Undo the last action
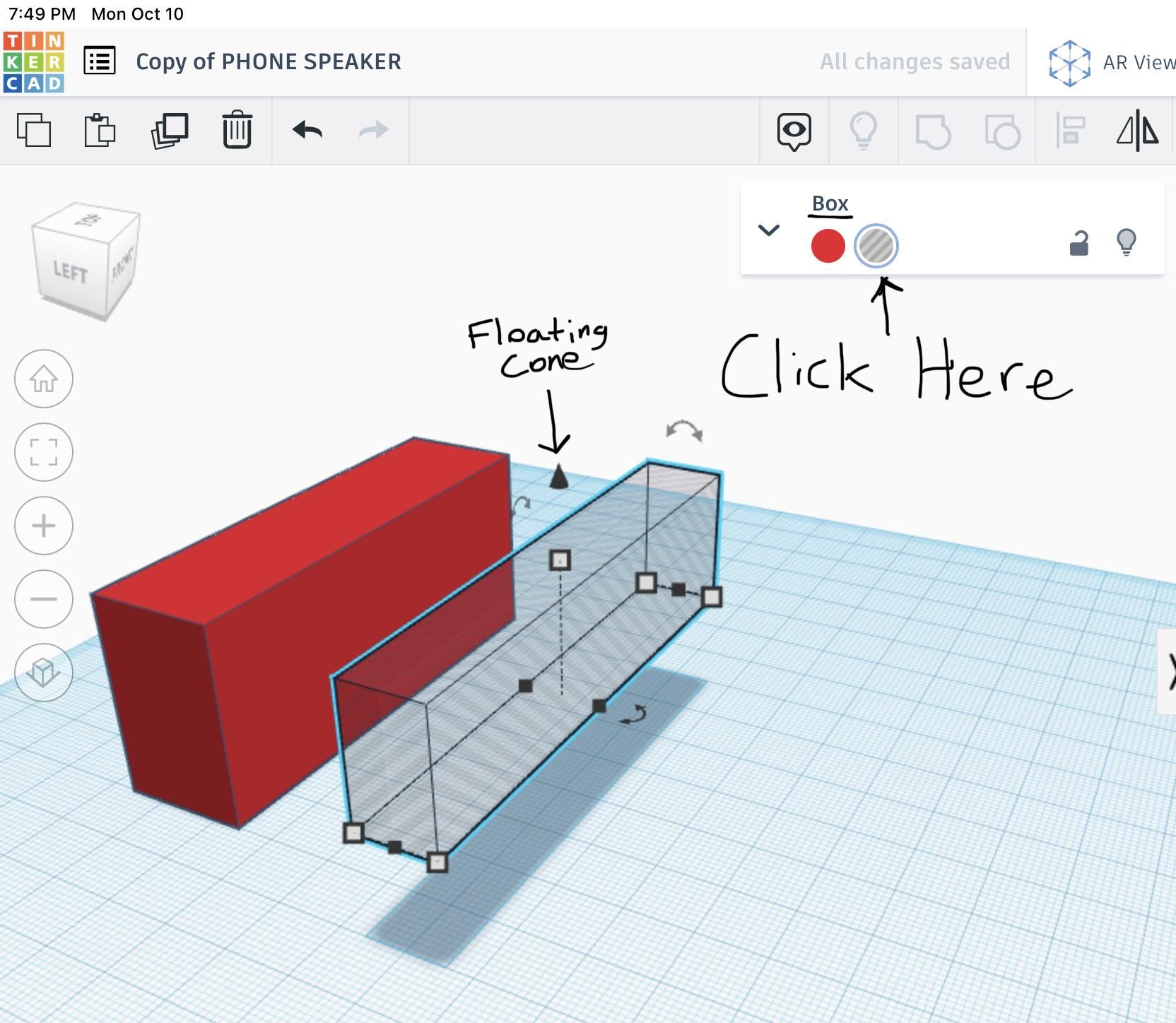 [308, 130]
